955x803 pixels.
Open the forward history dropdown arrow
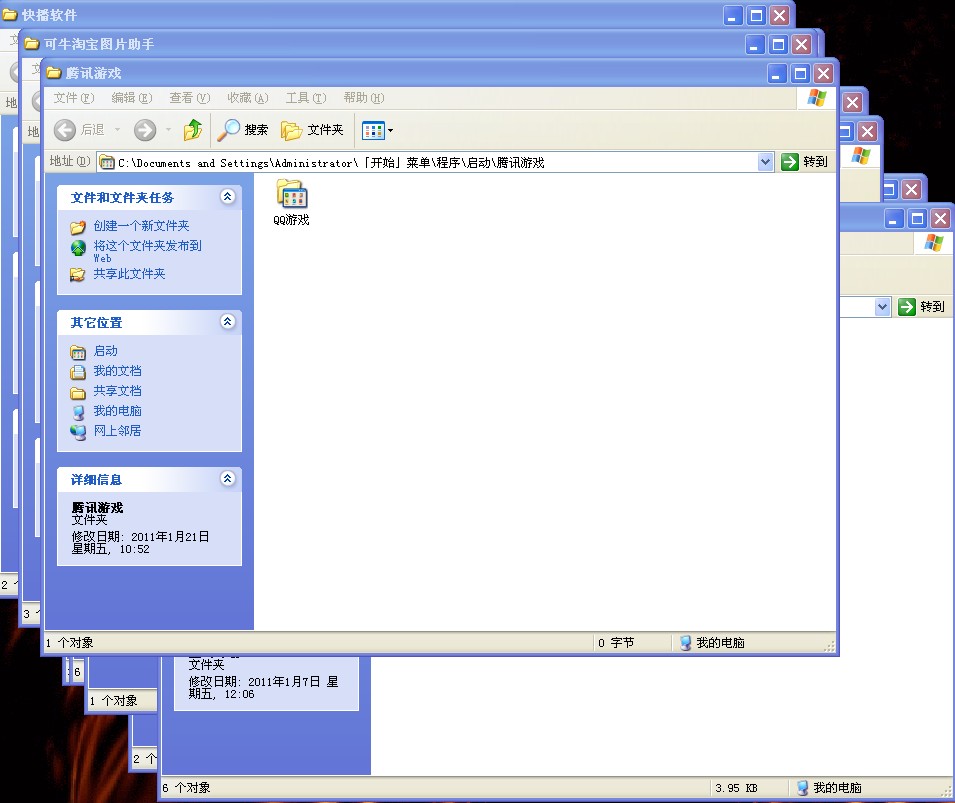click(169, 130)
